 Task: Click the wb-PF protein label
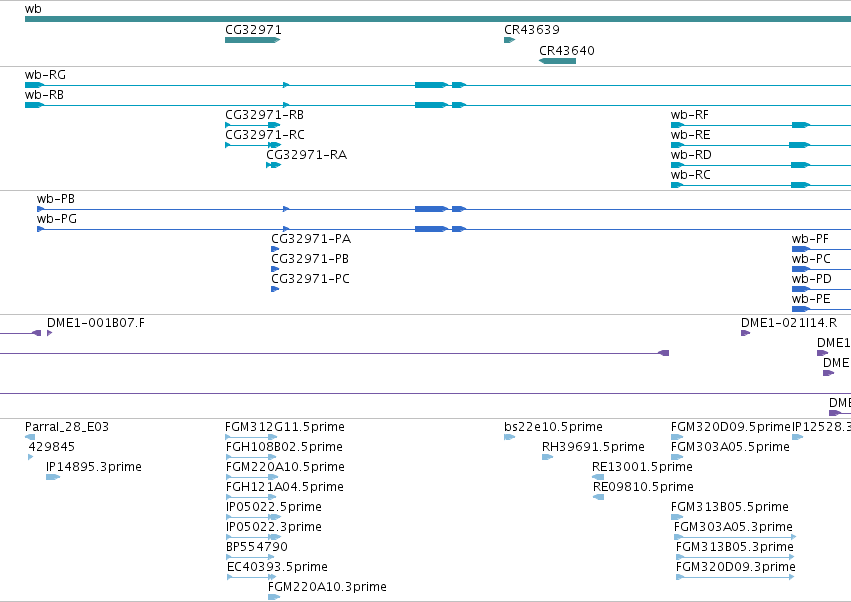810,239
